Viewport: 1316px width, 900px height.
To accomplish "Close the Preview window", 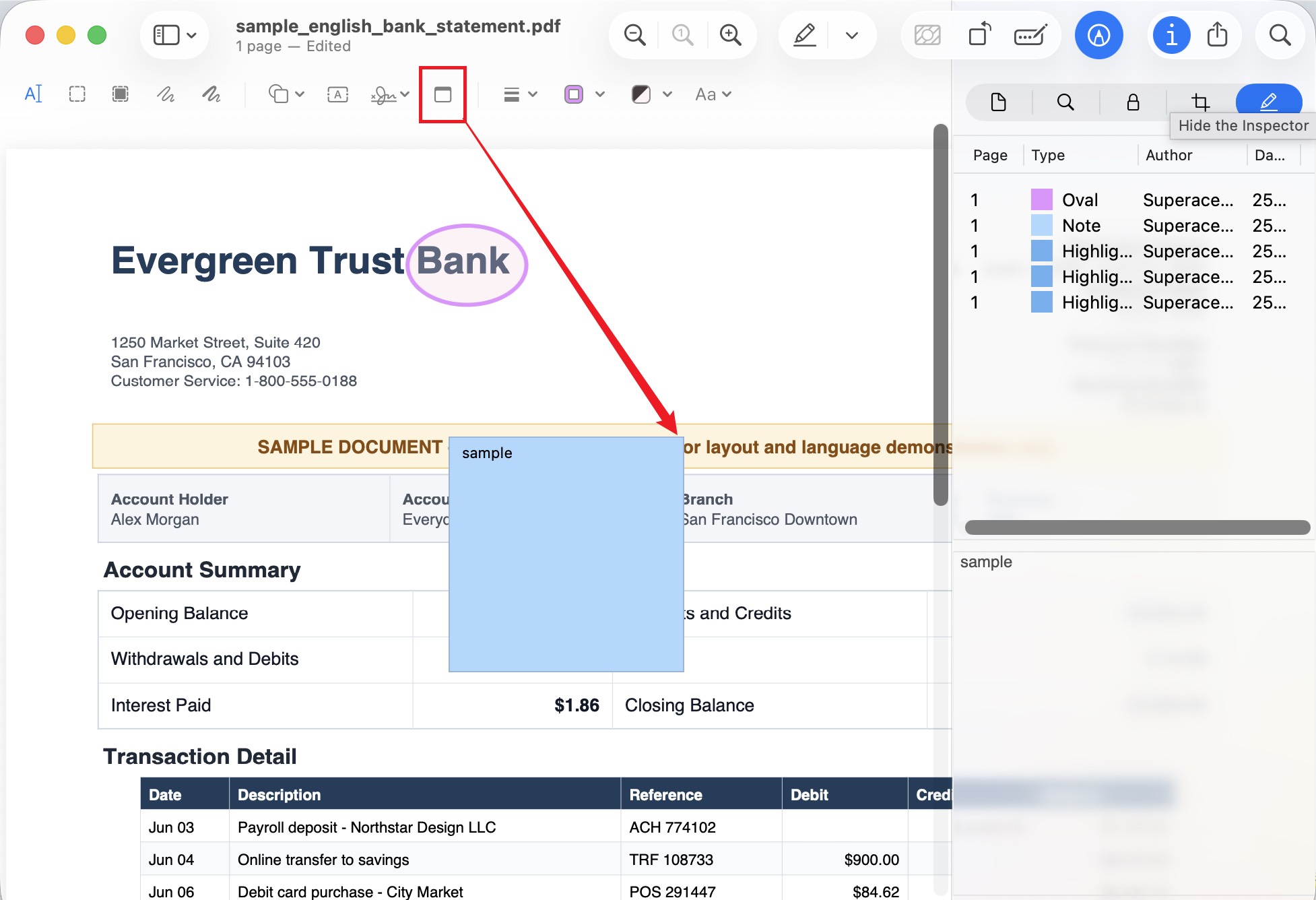I will coord(35,35).
